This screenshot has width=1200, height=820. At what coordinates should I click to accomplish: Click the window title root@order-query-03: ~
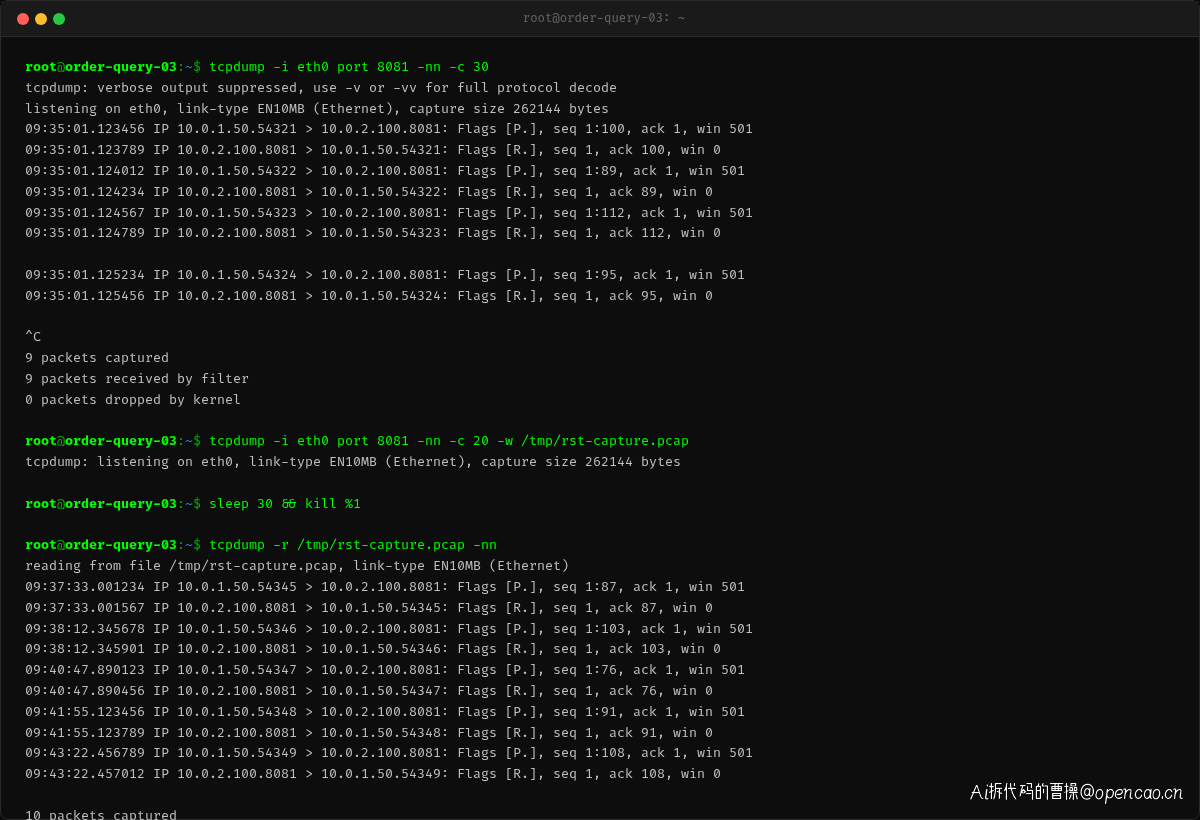(604, 18)
